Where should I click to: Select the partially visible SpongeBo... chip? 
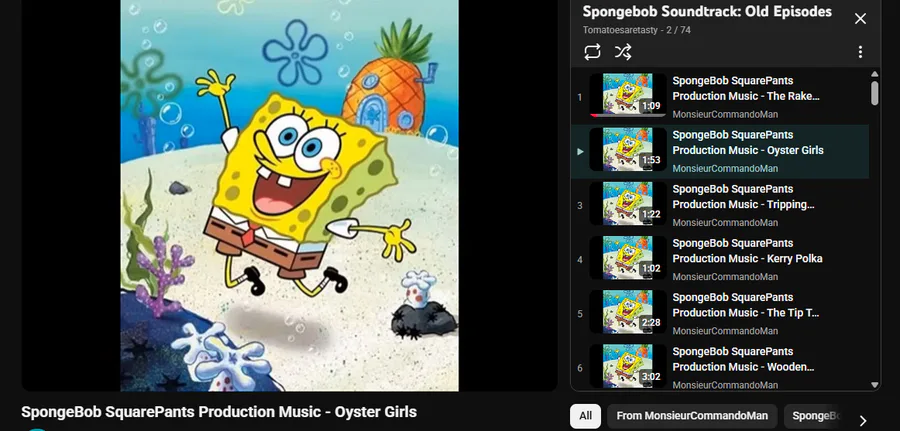(x=815, y=416)
